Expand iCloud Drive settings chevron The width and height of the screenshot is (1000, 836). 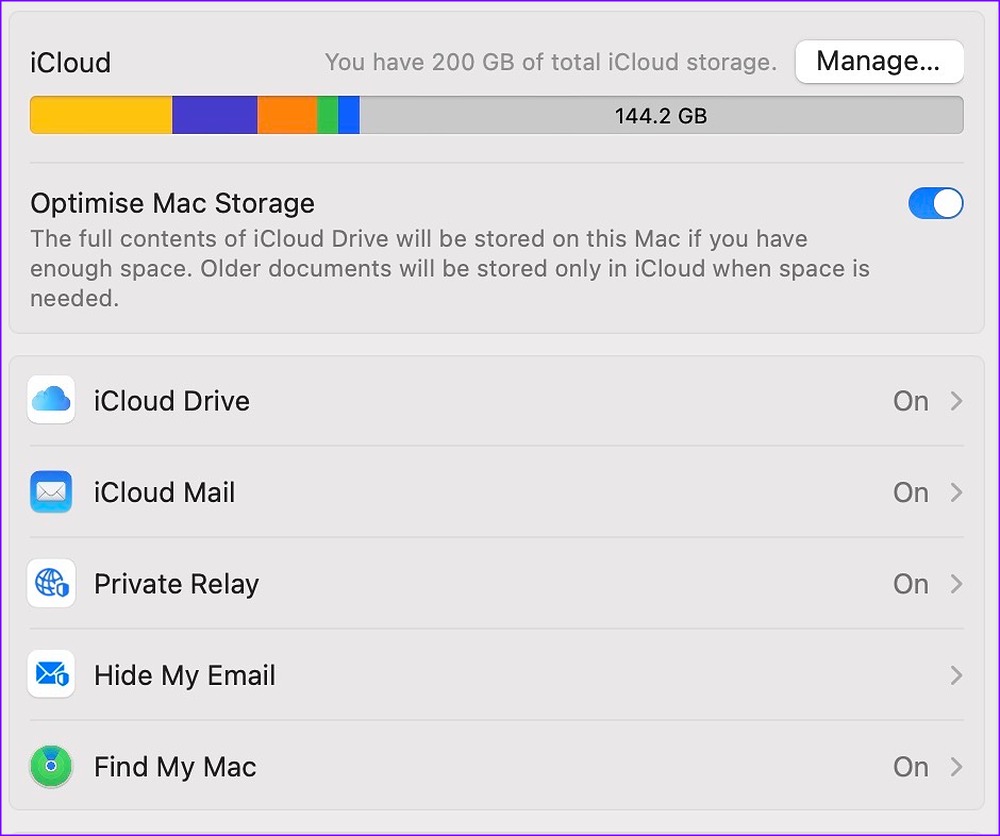click(x=956, y=401)
